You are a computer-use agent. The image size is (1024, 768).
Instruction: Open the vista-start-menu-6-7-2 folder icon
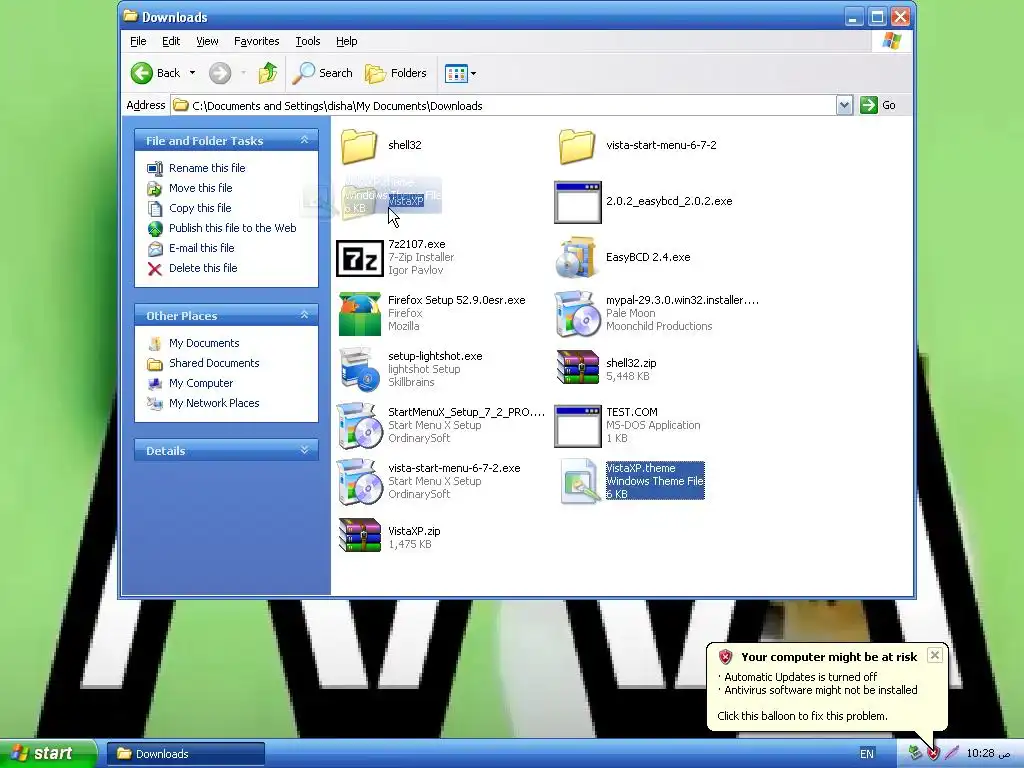577,145
